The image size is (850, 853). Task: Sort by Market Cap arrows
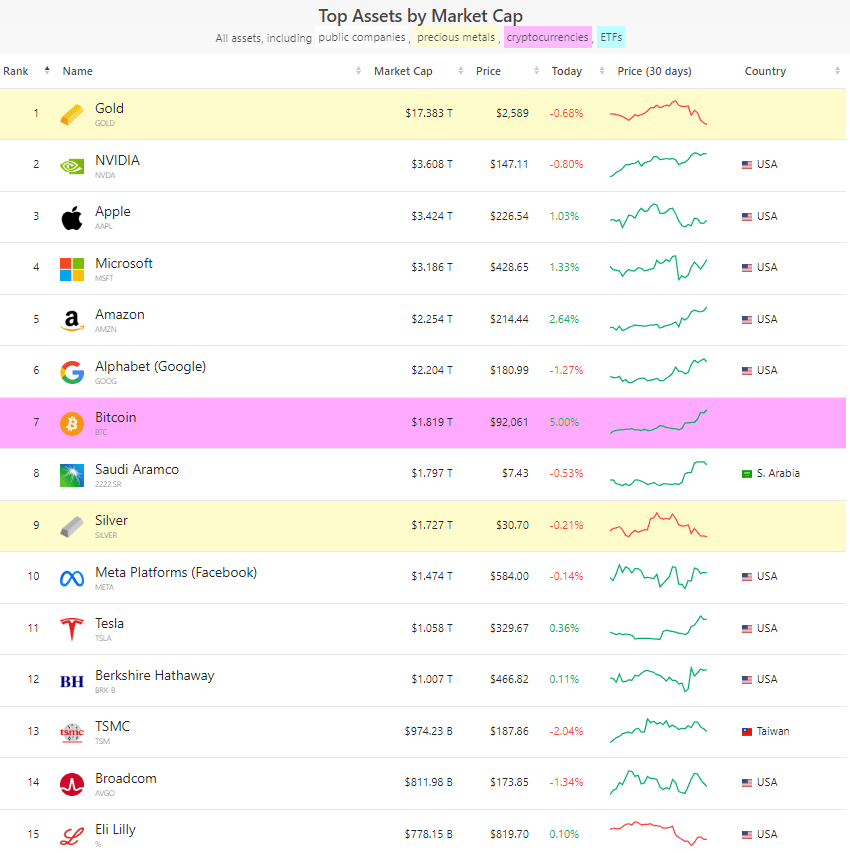click(x=461, y=70)
